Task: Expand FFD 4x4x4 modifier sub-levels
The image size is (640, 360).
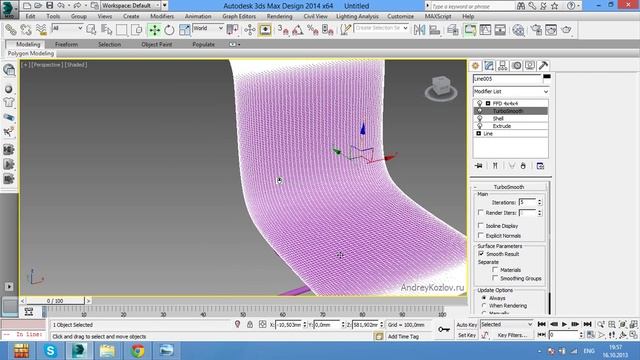Action: point(488,104)
